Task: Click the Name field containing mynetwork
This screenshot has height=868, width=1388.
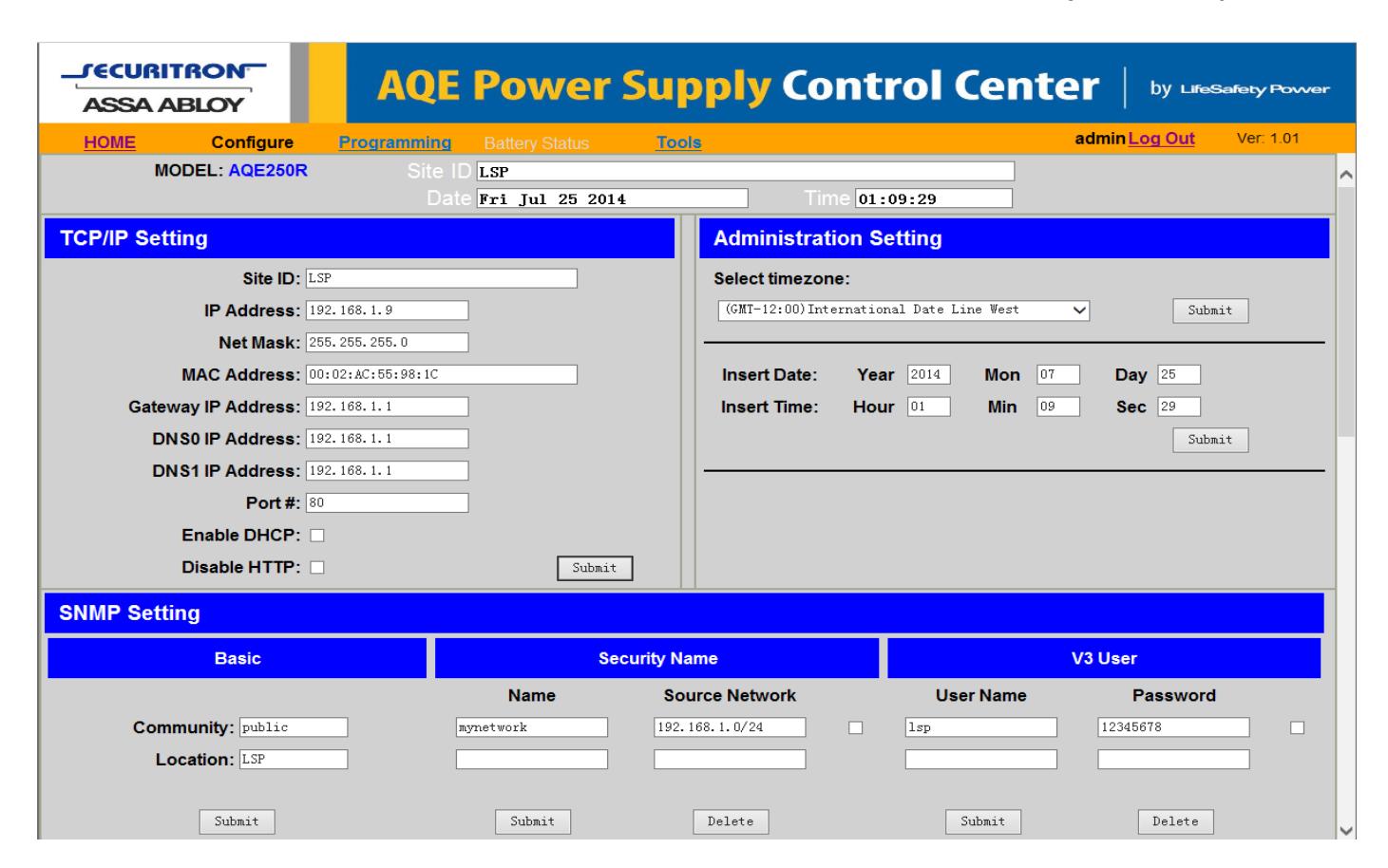Action: click(x=532, y=727)
